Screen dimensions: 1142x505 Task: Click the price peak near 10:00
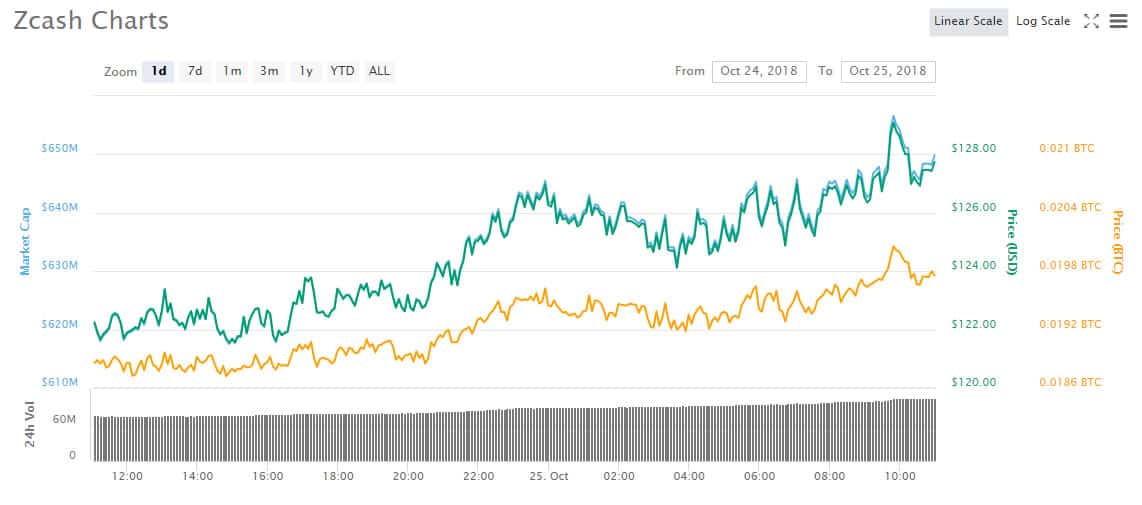click(893, 118)
